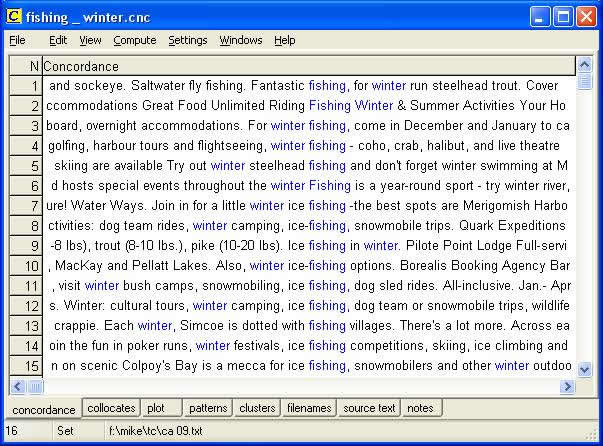603x446 pixels.
Task: Open the Windows menu
Action: (241, 40)
